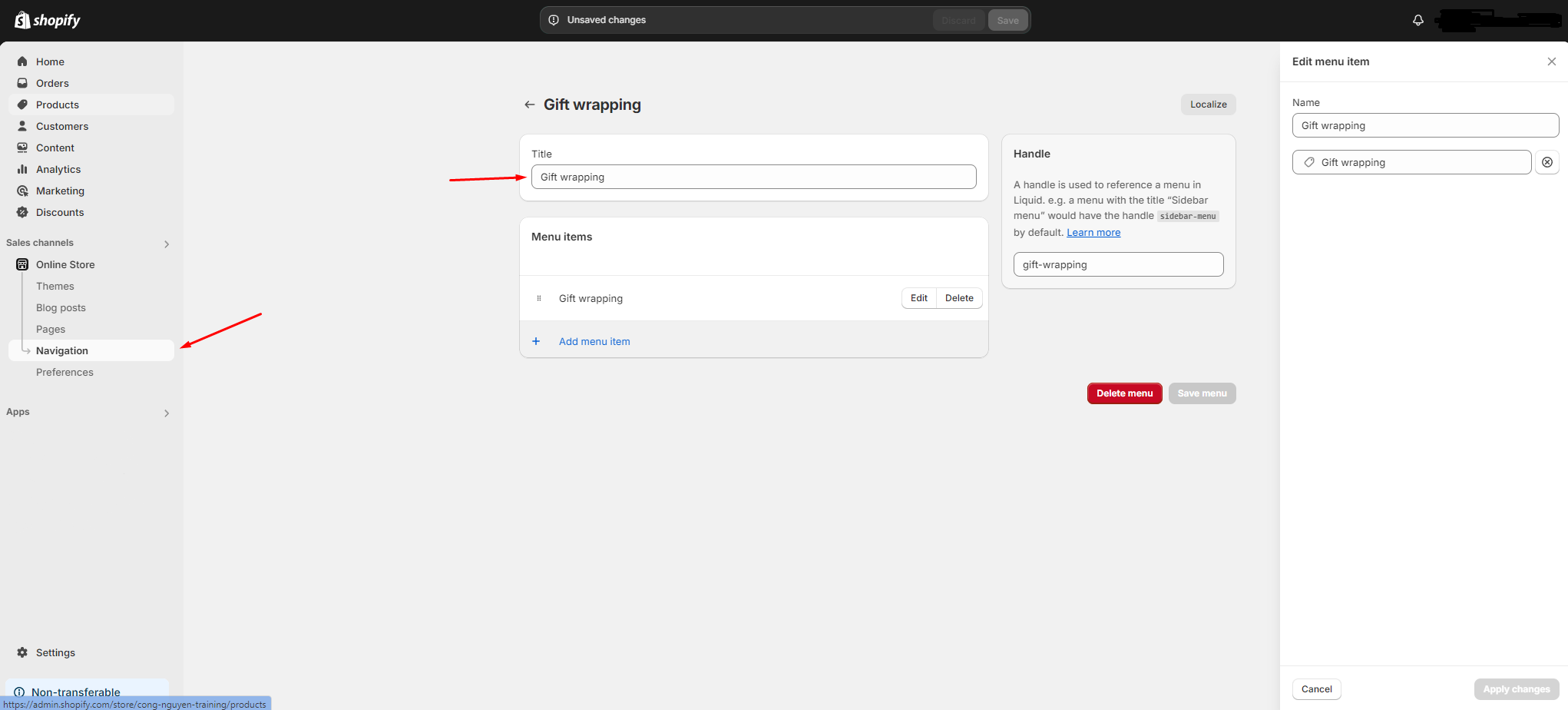Click the Home house icon

(x=22, y=61)
